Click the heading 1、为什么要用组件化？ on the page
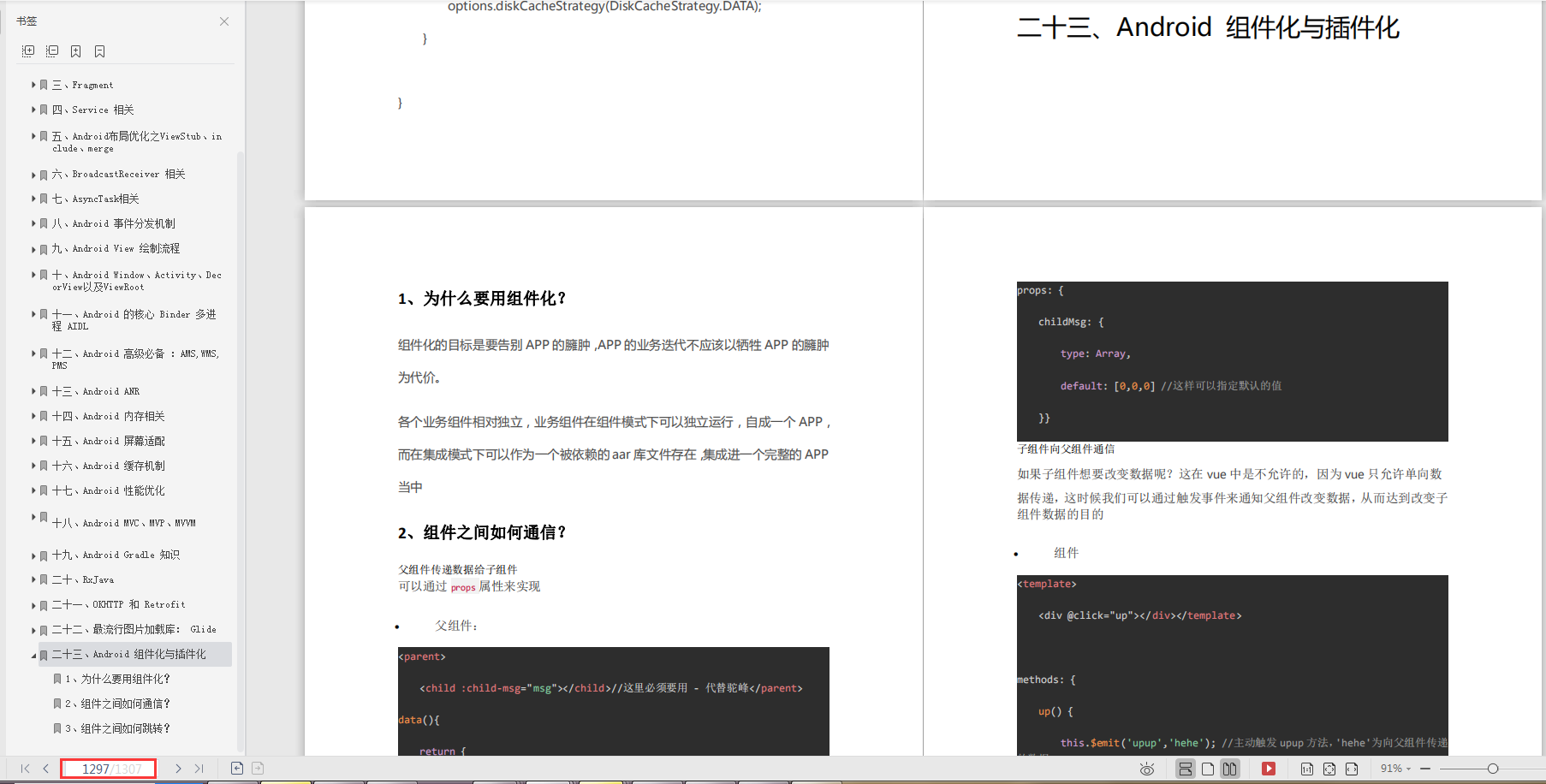This screenshot has width=1546, height=784. point(482,299)
